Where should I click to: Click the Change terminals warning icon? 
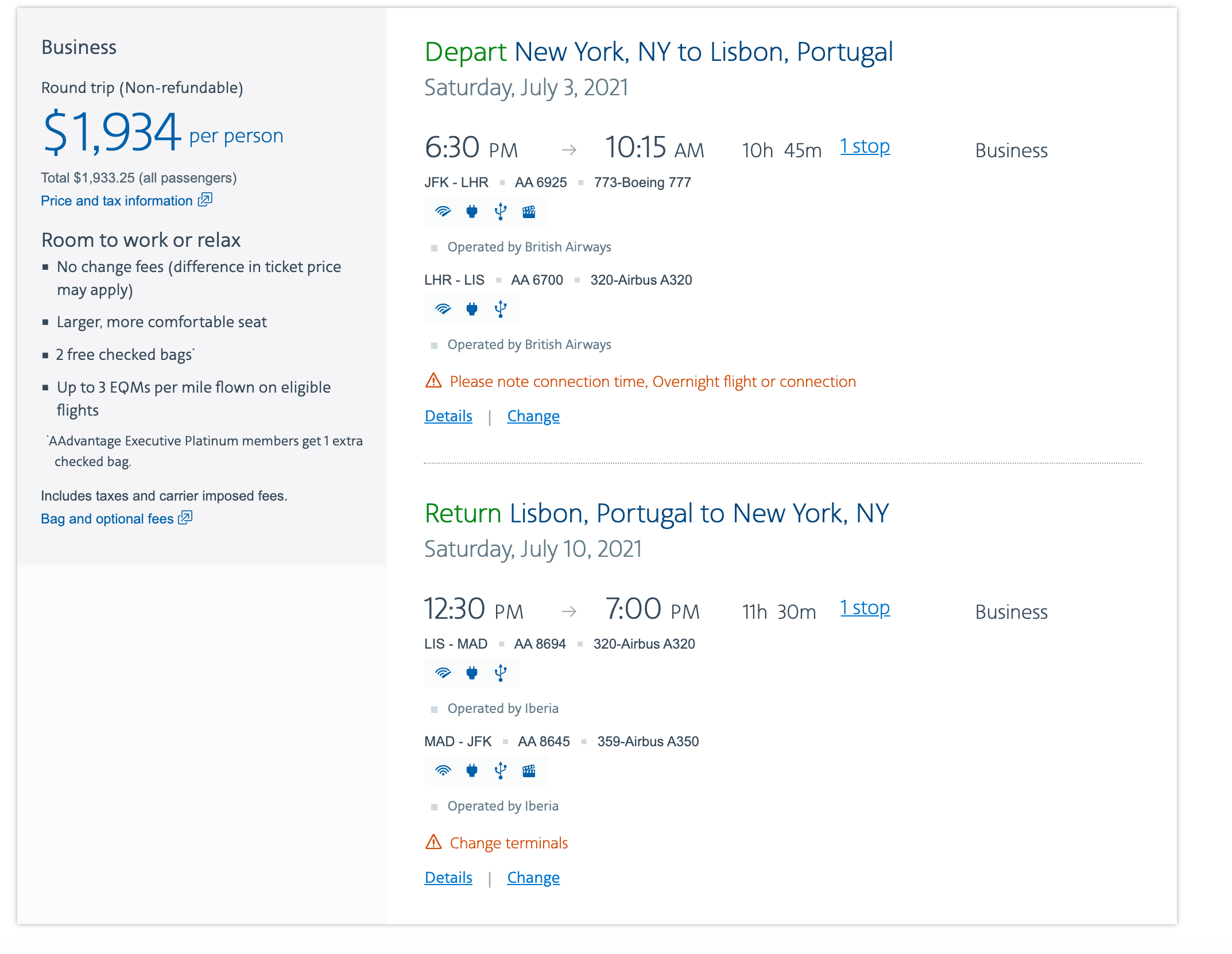[433, 842]
